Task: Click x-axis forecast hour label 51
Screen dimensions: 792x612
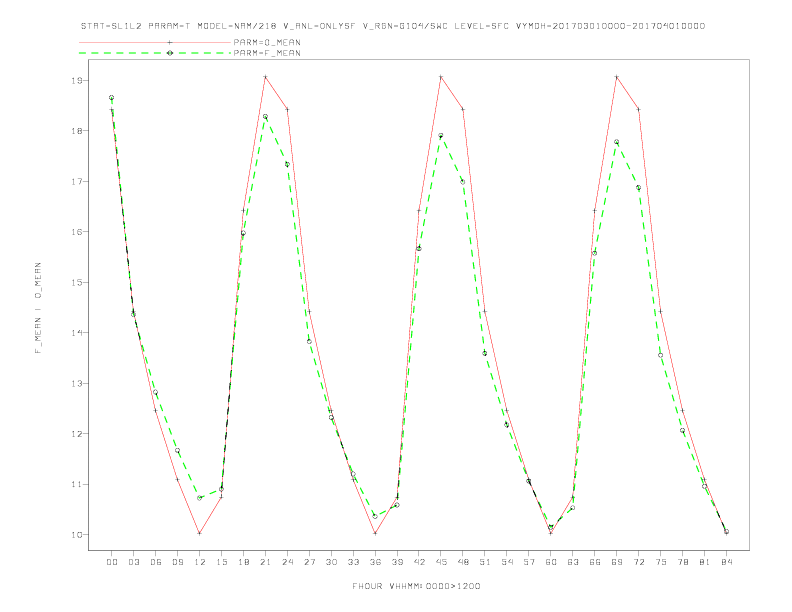Action: click(485, 562)
